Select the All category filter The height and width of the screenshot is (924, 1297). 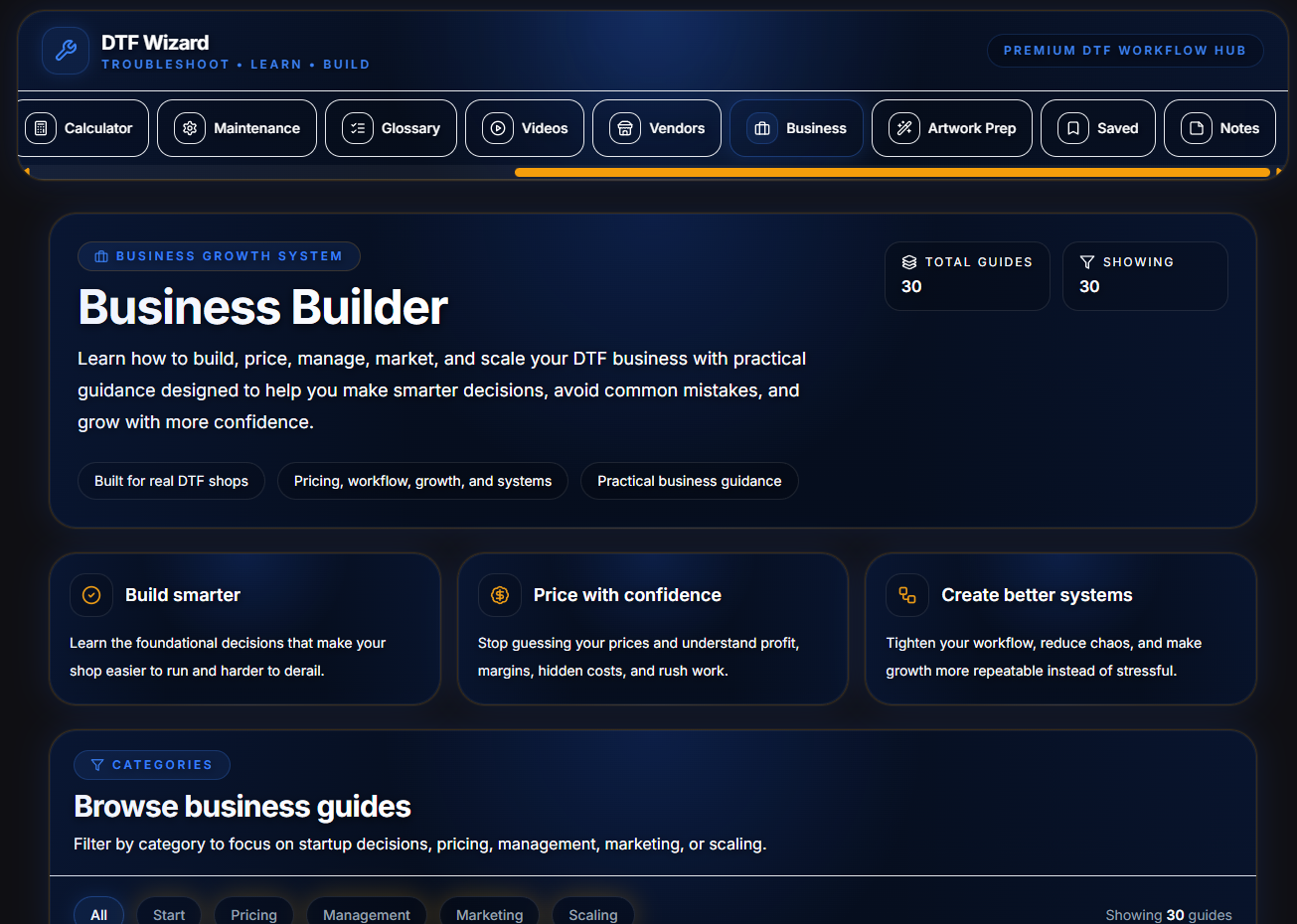click(98, 913)
